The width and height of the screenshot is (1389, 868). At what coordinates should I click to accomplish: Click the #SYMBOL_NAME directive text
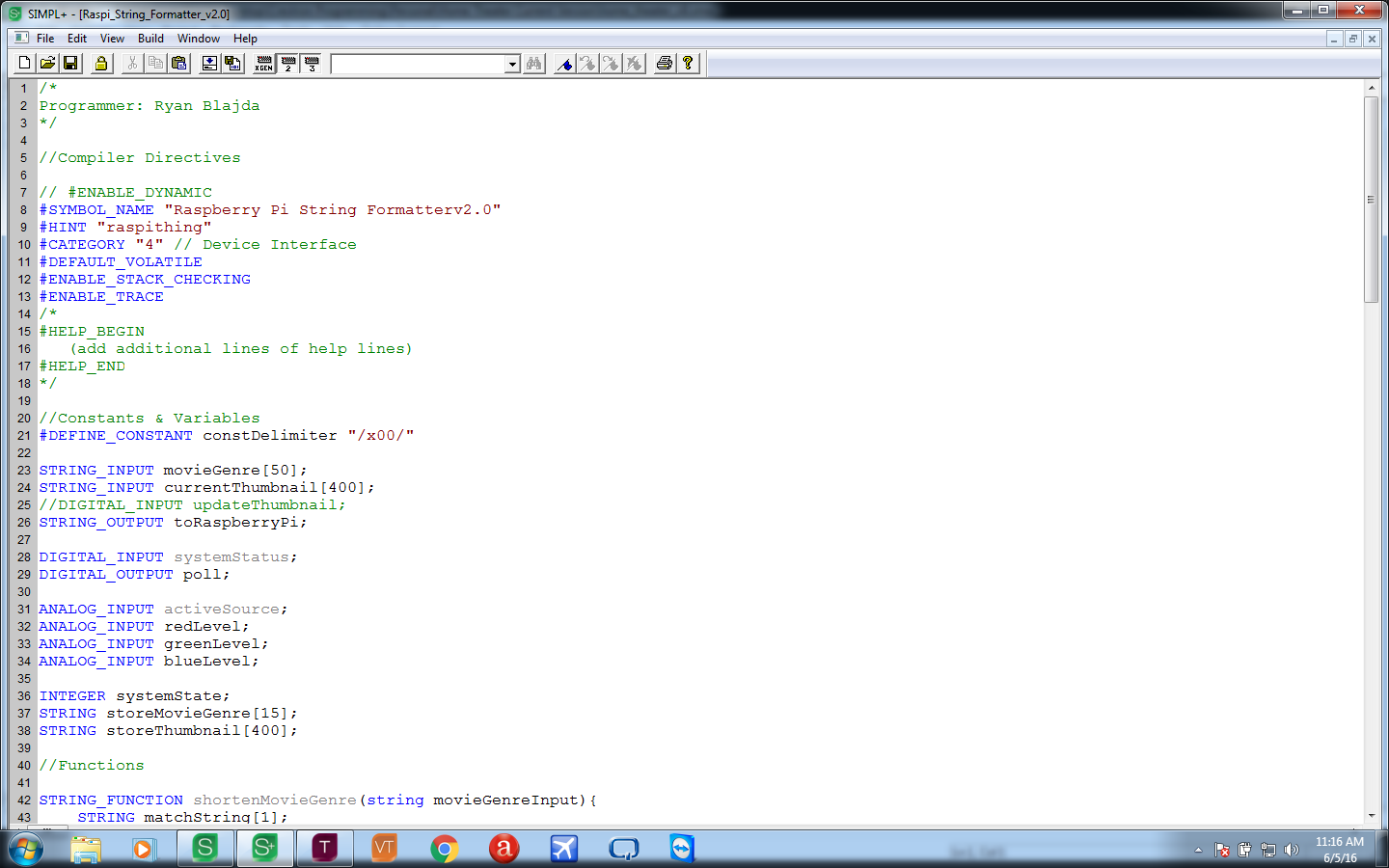(x=96, y=209)
